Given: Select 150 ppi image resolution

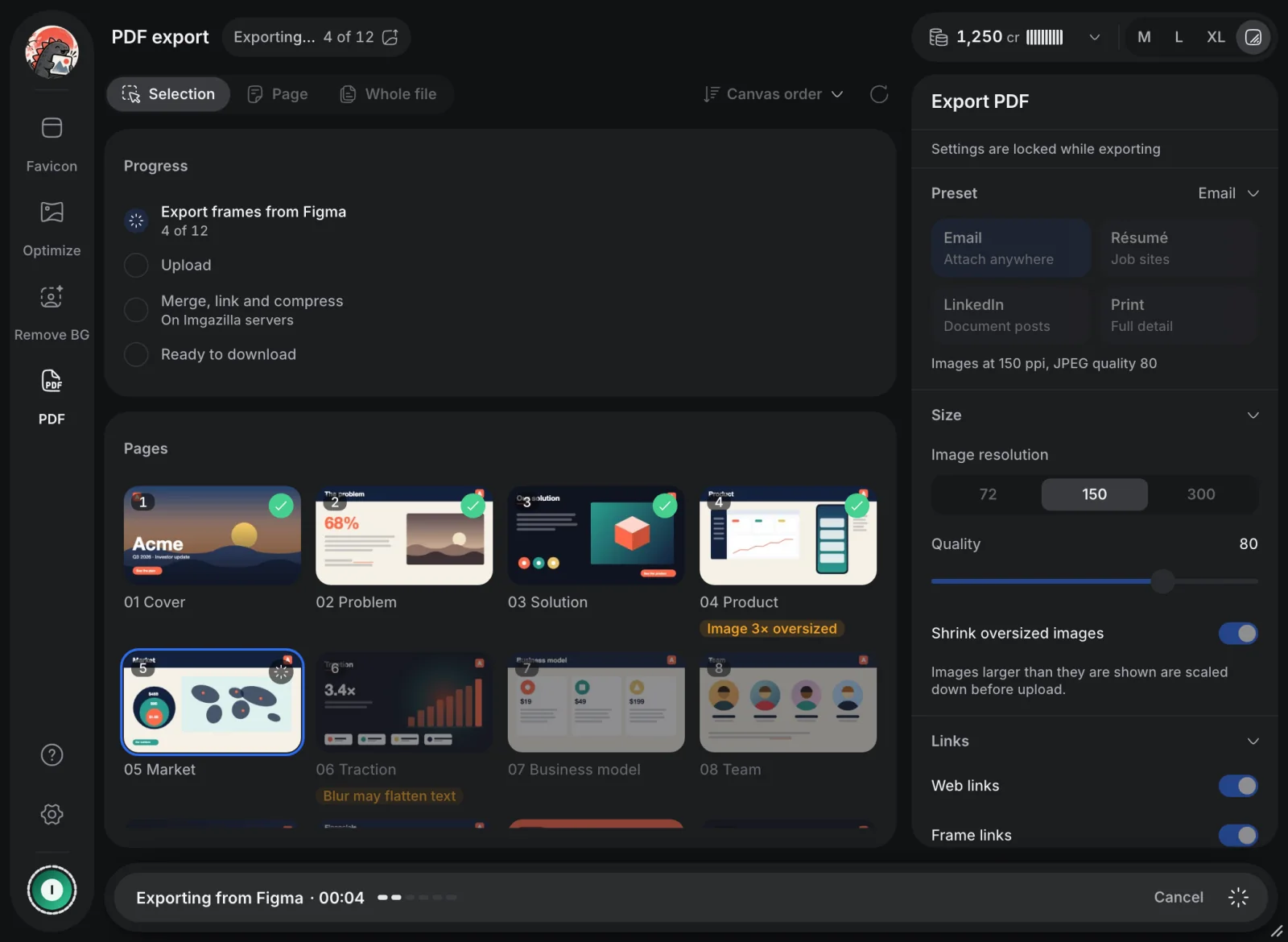Looking at the screenshot, I should click(x=1095, y=494).
